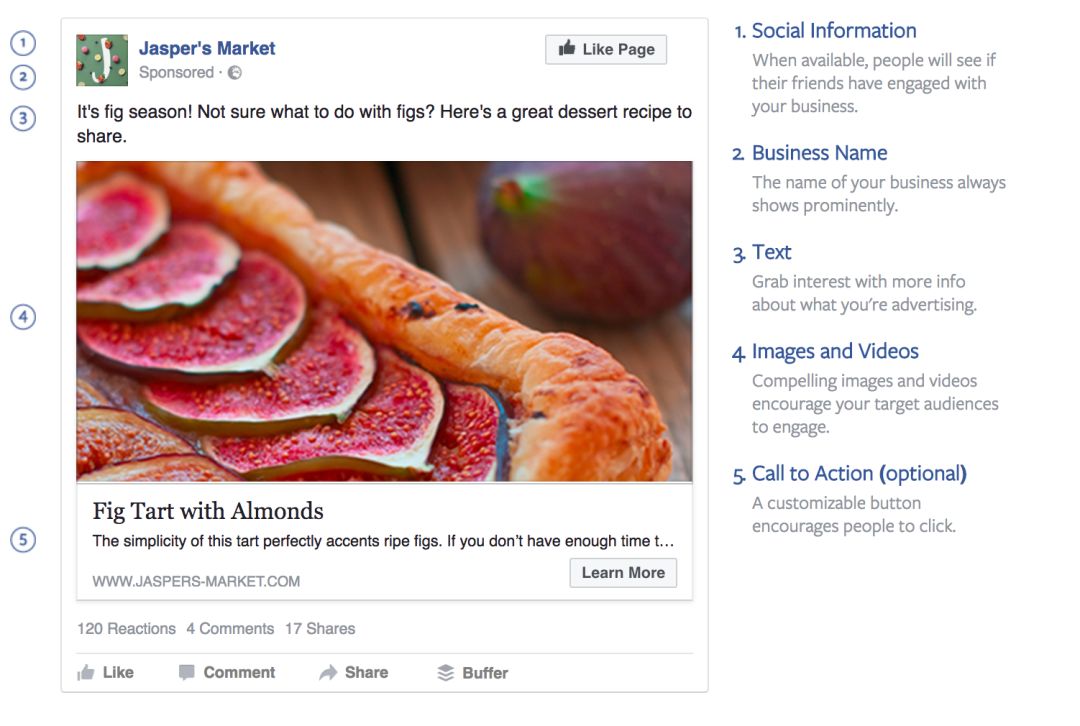
Task: Click the globe audience icon beside Sponsored
Action: coord(235,72)
